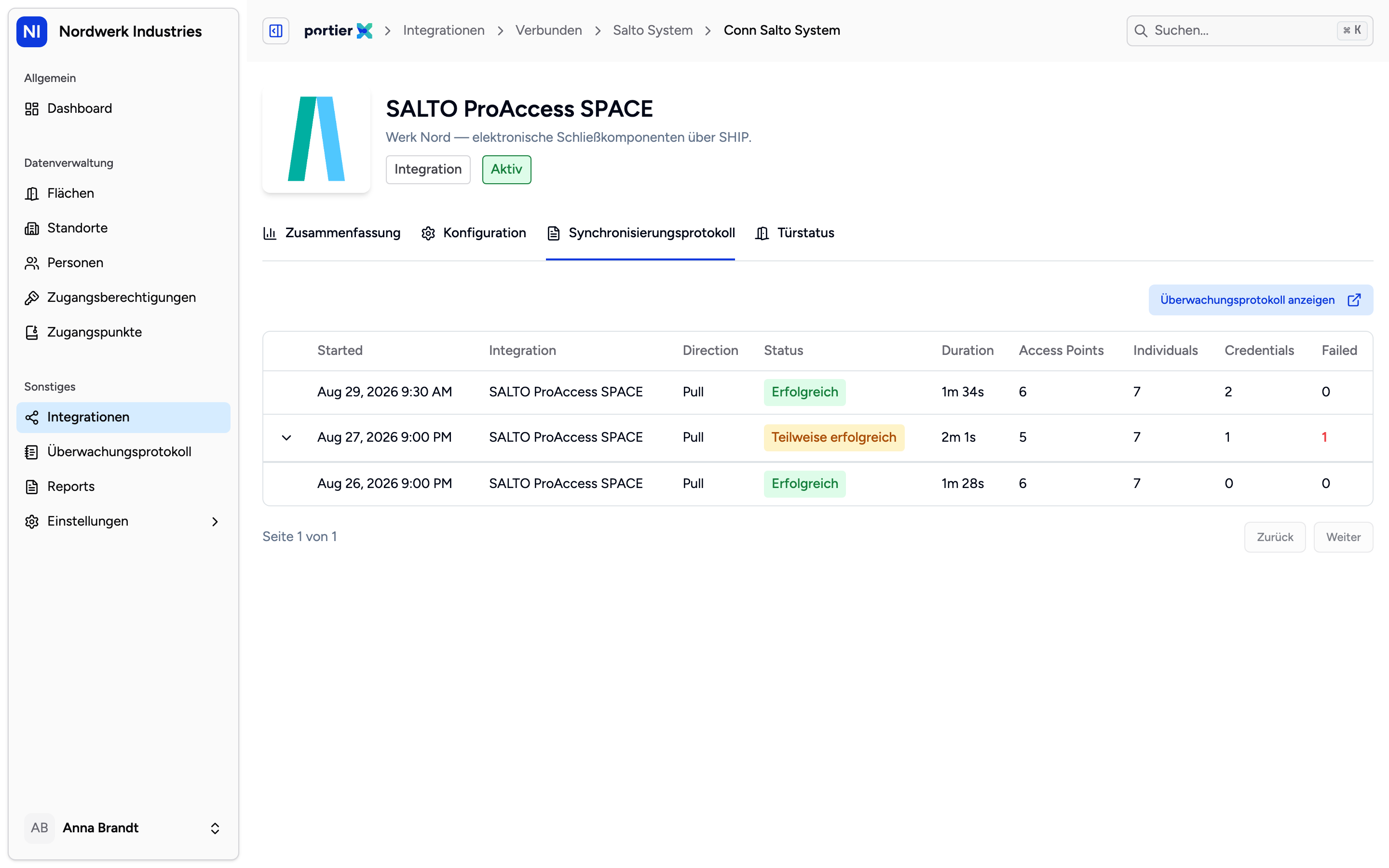The width and height of the screenshot is (1389, 868).
Task: Toggle the sidebar collapse icon
Action: tap(275, 31)
